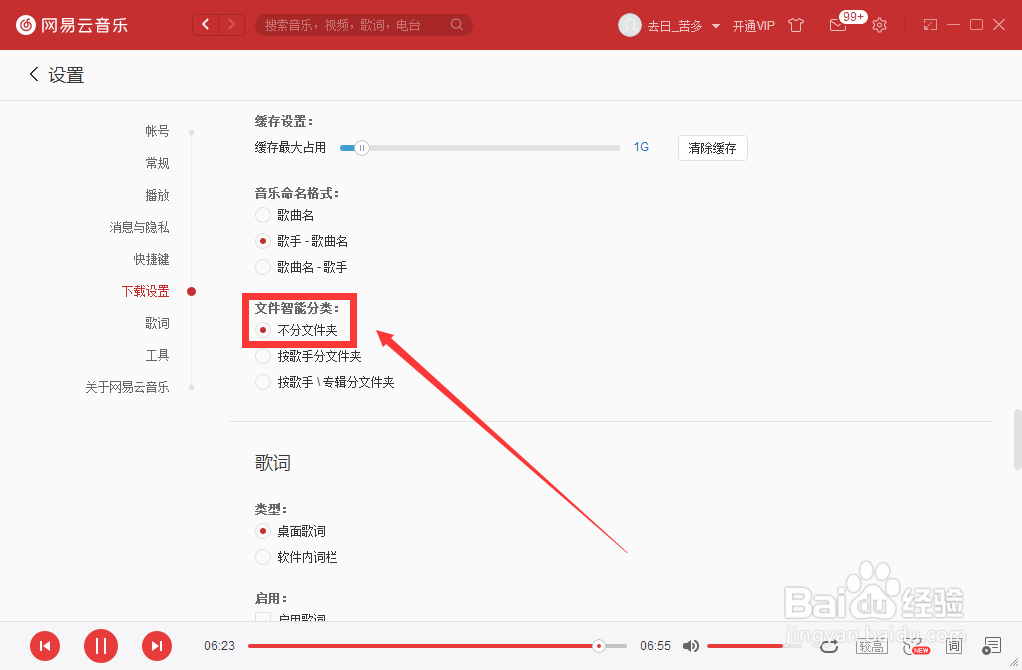This screenshot has height=670, width=1022.
Task: Click the settings gear icon
Action: tap(879, 25)
